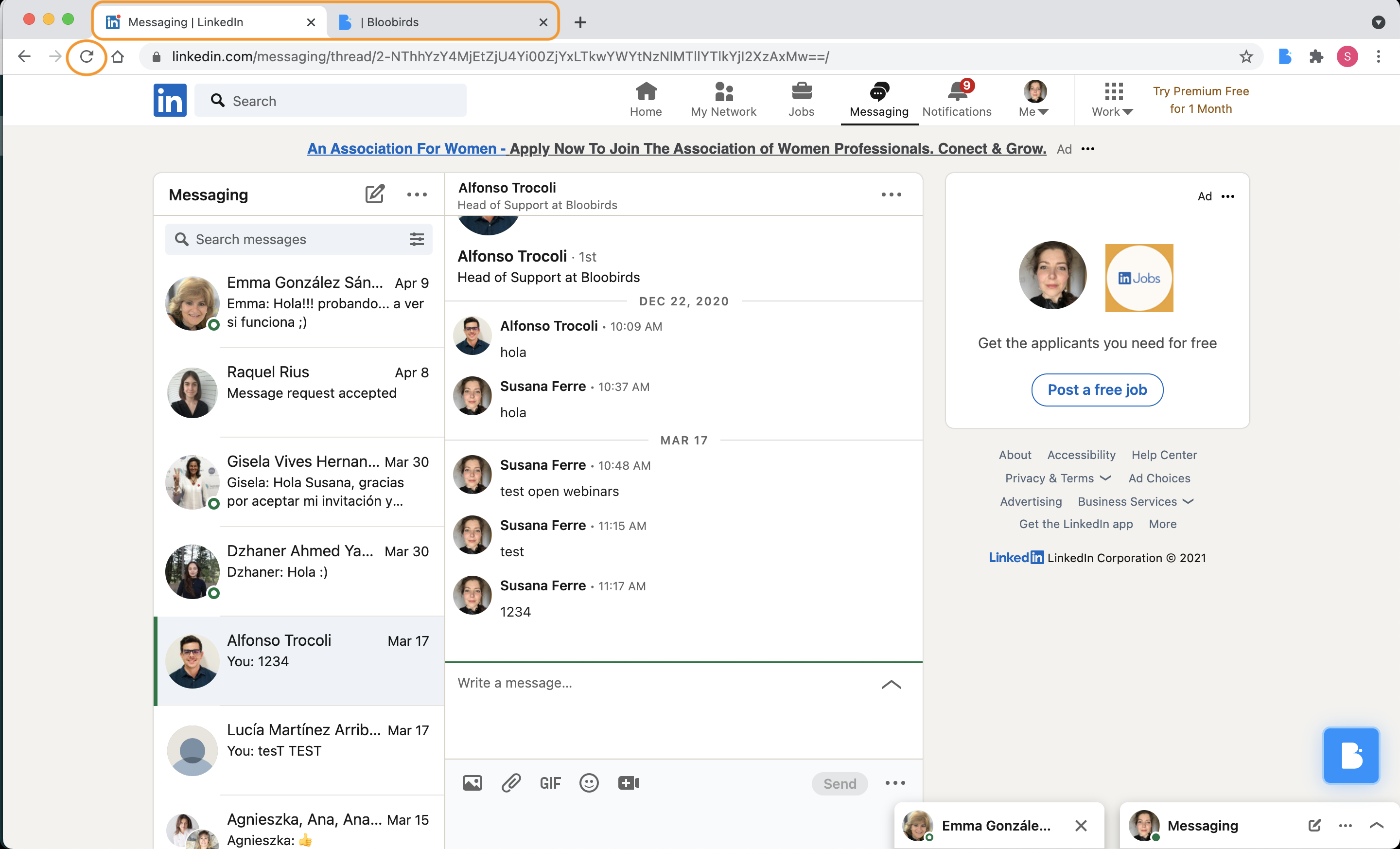
Task: Open Emma González Sán... conversation
Action: click(x=299, y=302)
